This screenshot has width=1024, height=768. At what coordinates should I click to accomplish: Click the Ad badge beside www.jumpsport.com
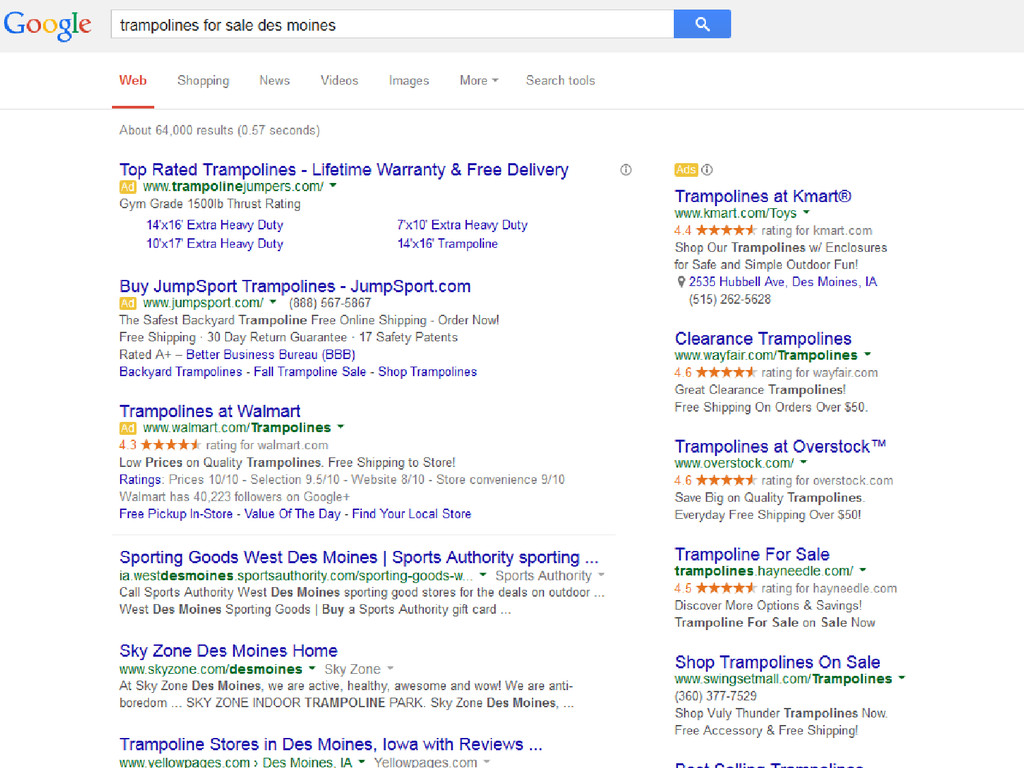(127, 303)
